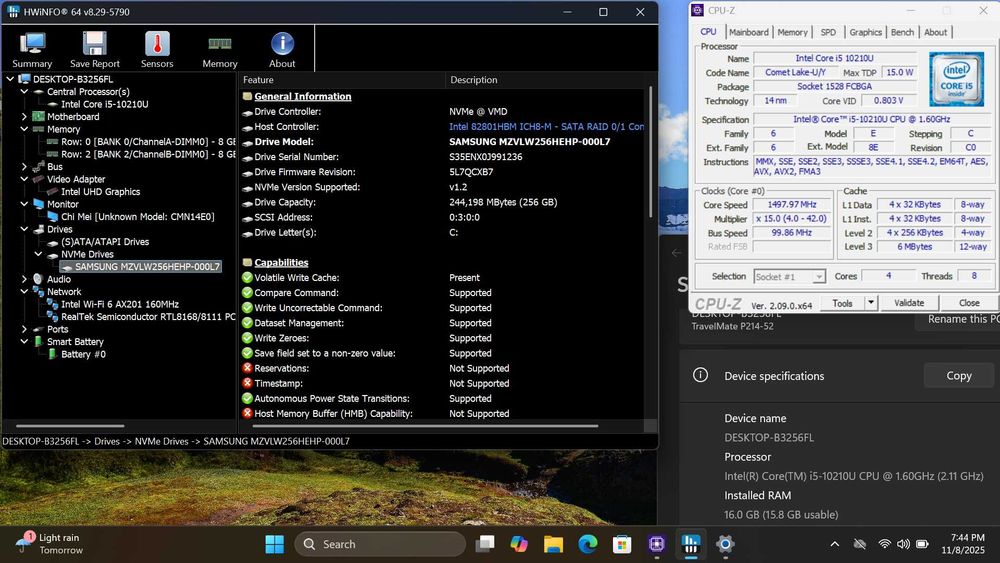Switch to HWiNFO taskbar icon
Screen dimensions: 1000x563
tap(691, 544)
